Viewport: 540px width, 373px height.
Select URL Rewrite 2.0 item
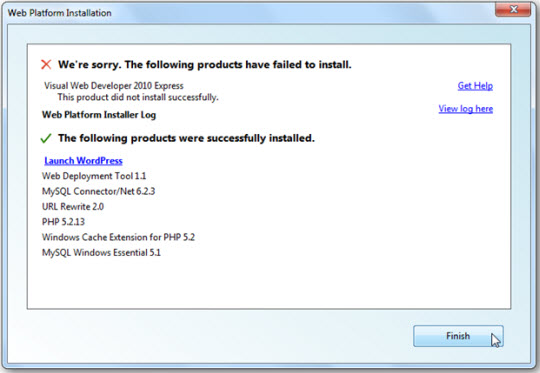[x=73, y=207]
